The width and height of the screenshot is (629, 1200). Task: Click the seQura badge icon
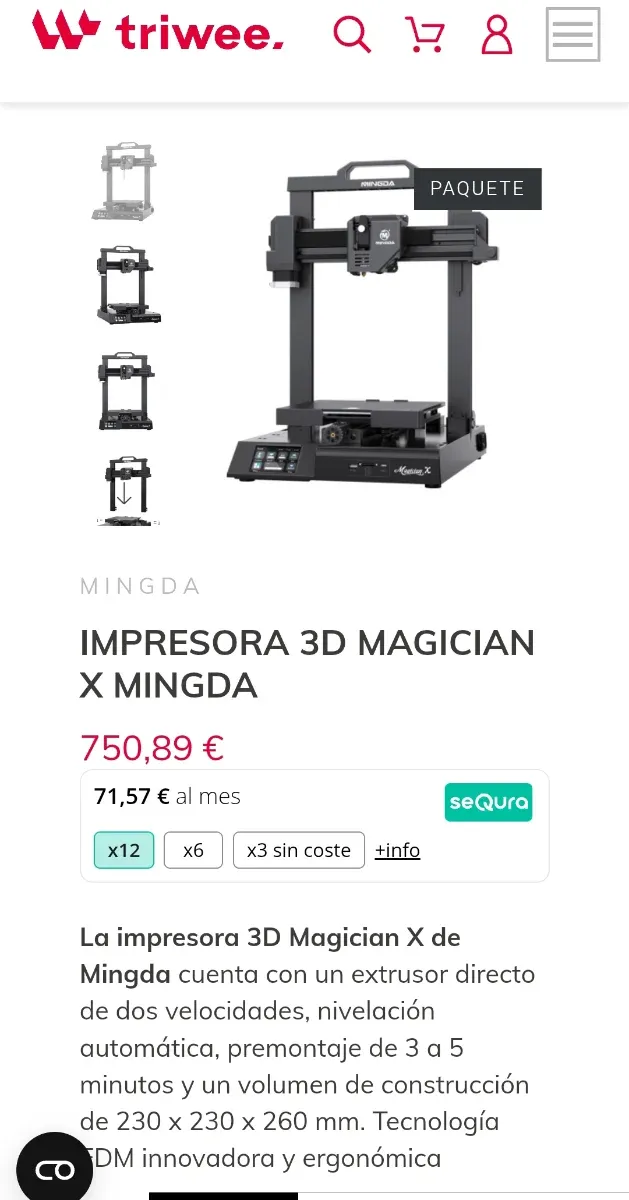[488, 802]
